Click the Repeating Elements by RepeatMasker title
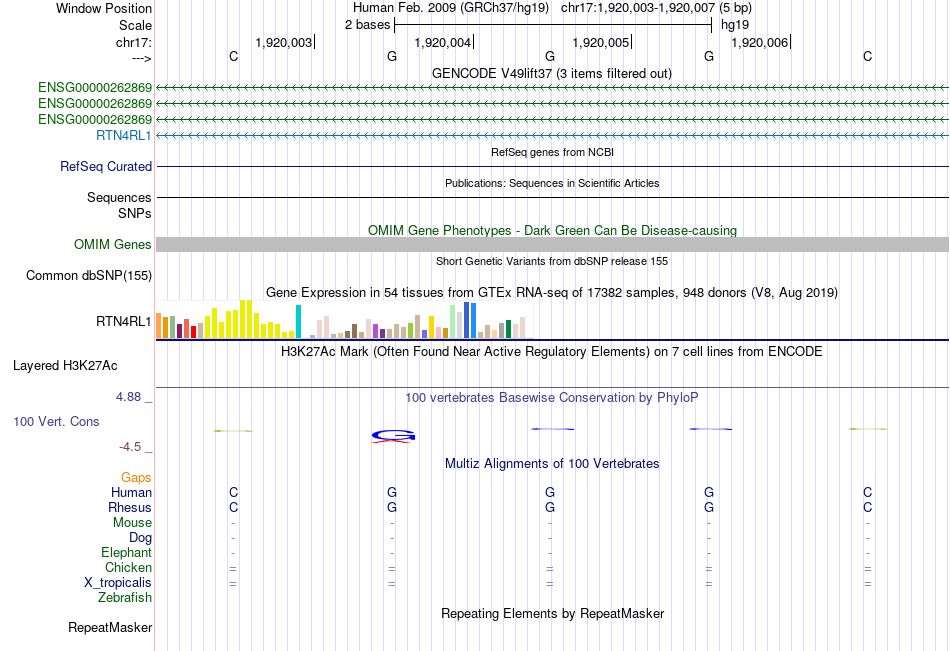This screenshot has height=651, width=950. (x=553, y=613)
